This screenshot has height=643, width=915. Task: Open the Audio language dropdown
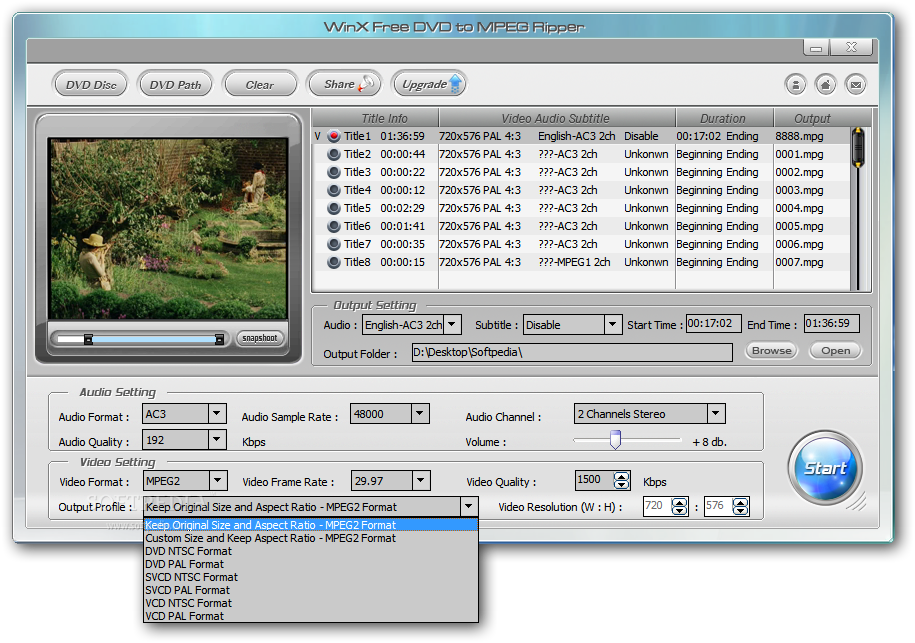click(x=452, y=324)
